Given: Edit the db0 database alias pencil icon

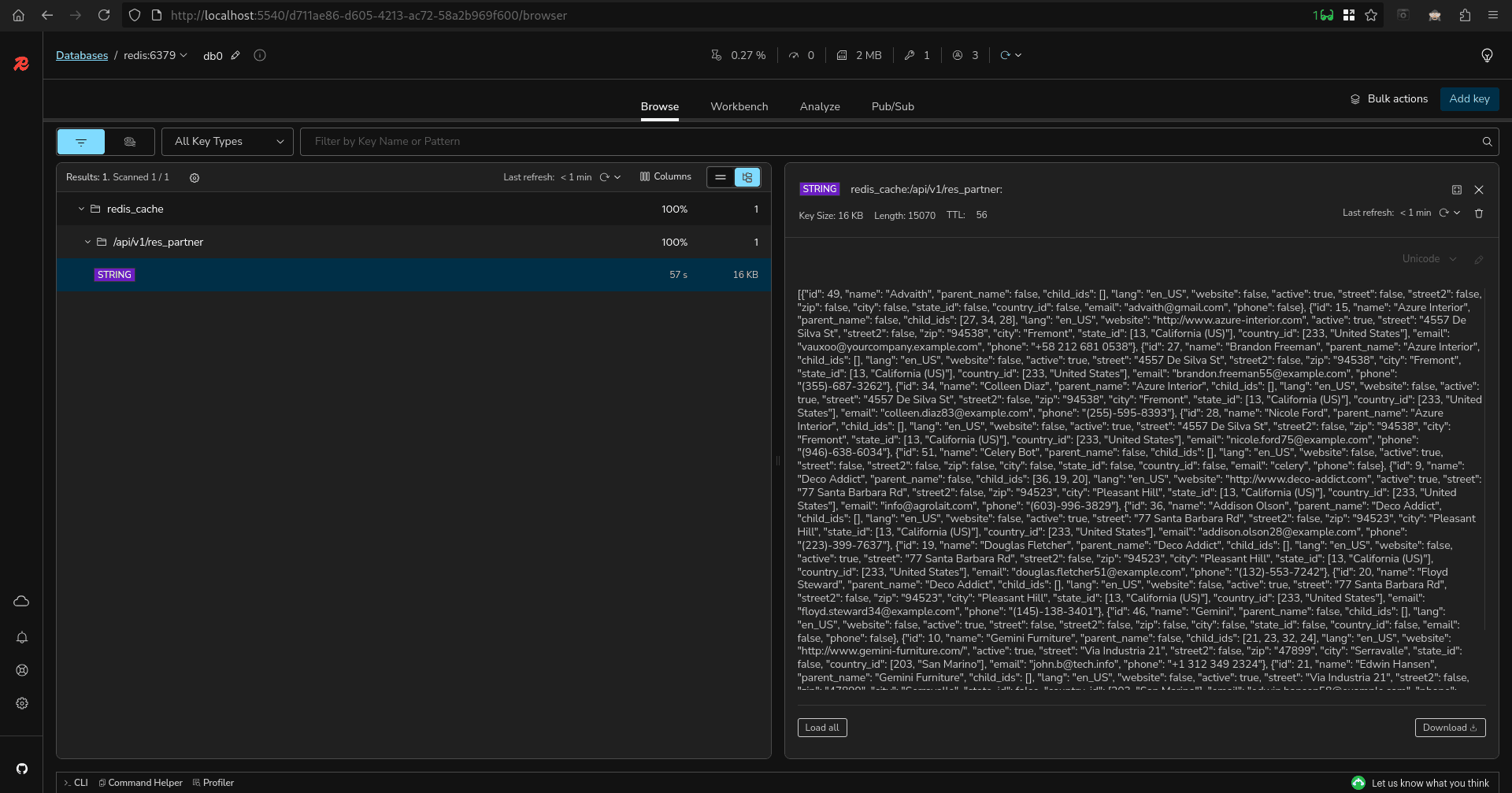Looking at the screenshot, I should (235, 55).
